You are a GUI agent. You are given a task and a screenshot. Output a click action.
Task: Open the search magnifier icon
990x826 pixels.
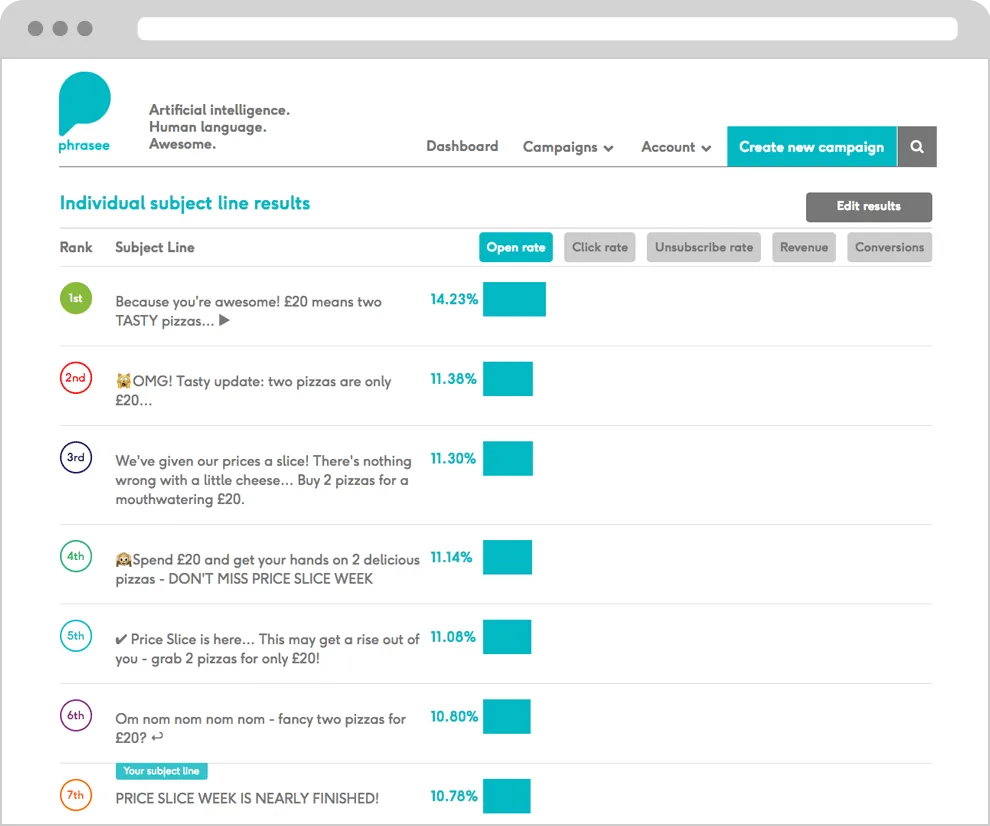tap(917, 147)
